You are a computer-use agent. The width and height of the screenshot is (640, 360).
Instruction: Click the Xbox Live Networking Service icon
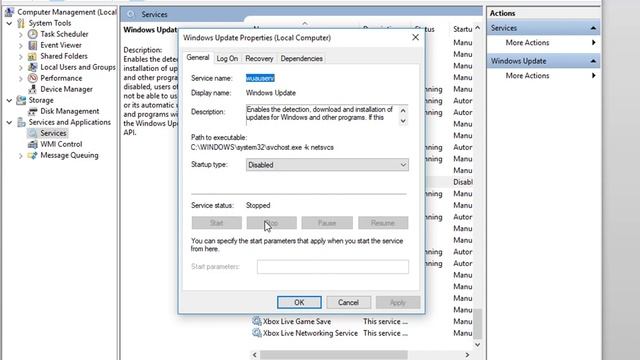256,333
